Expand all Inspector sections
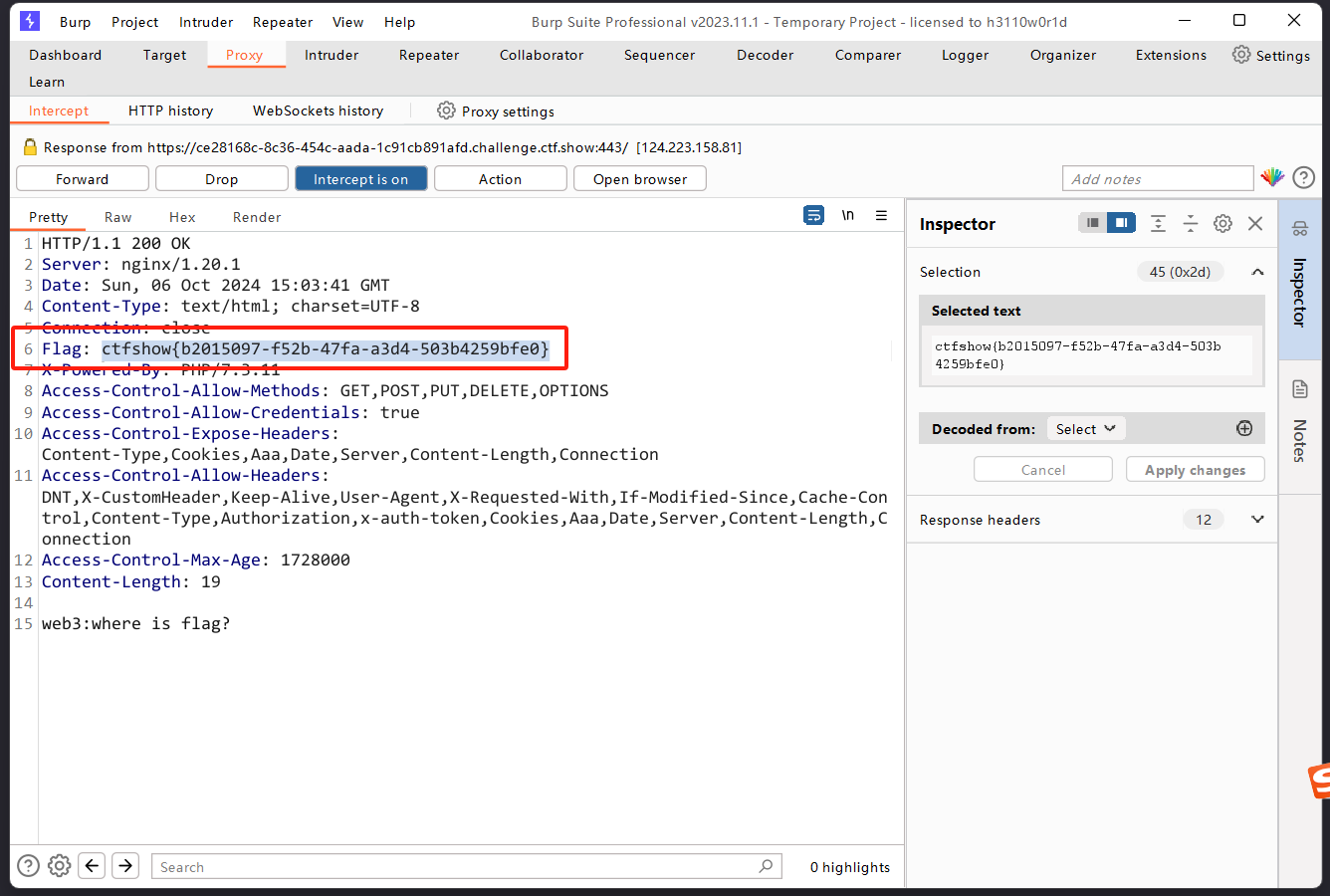The image size is (1330, 896). click(x=1158, y=223)
